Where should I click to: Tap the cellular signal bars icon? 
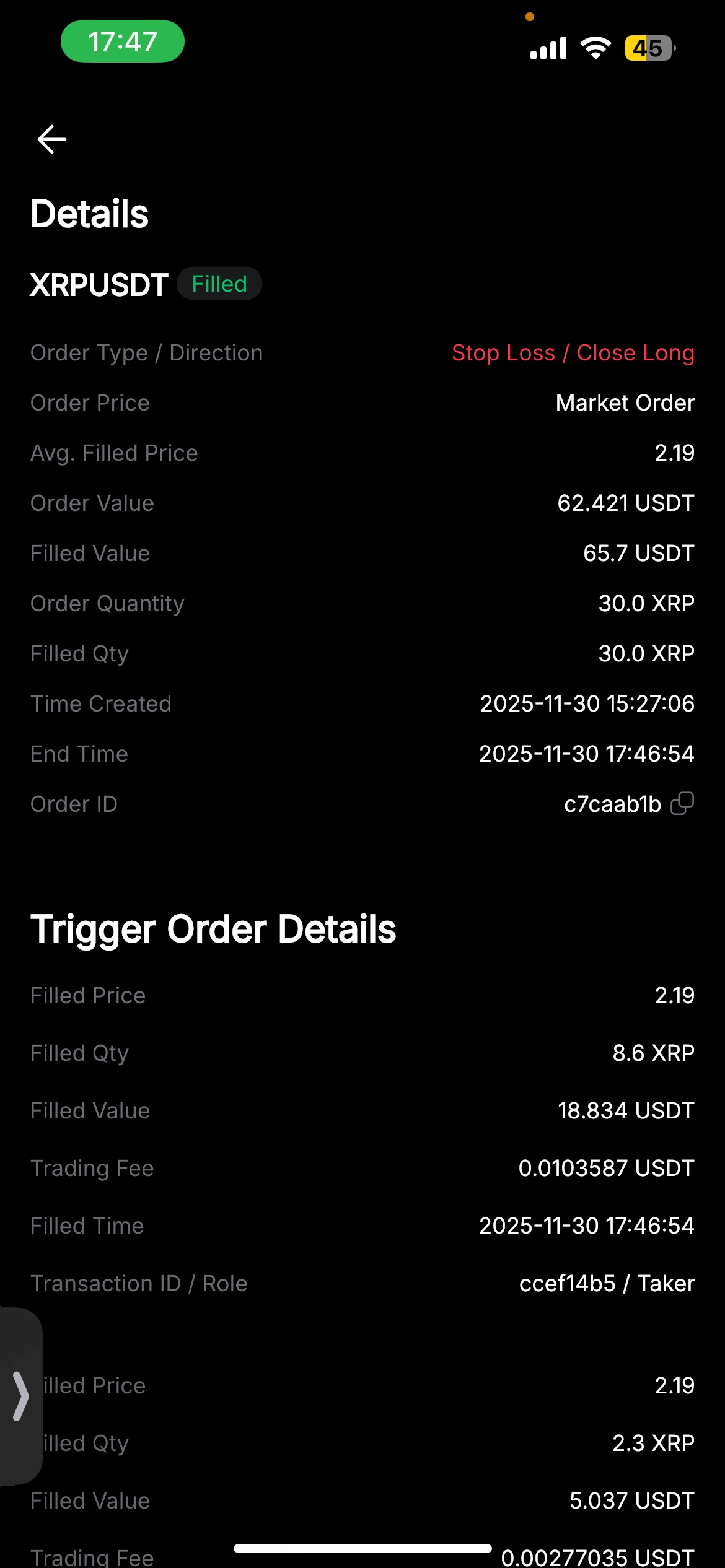pos(548,48)
